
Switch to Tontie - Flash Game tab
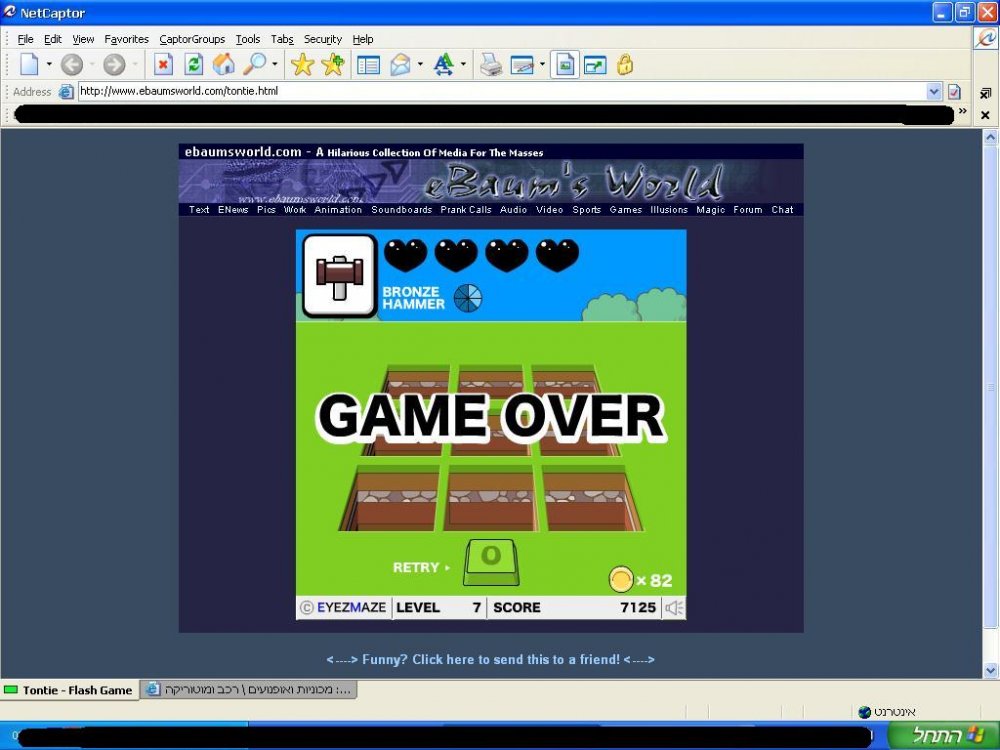(x=70, y=690)
